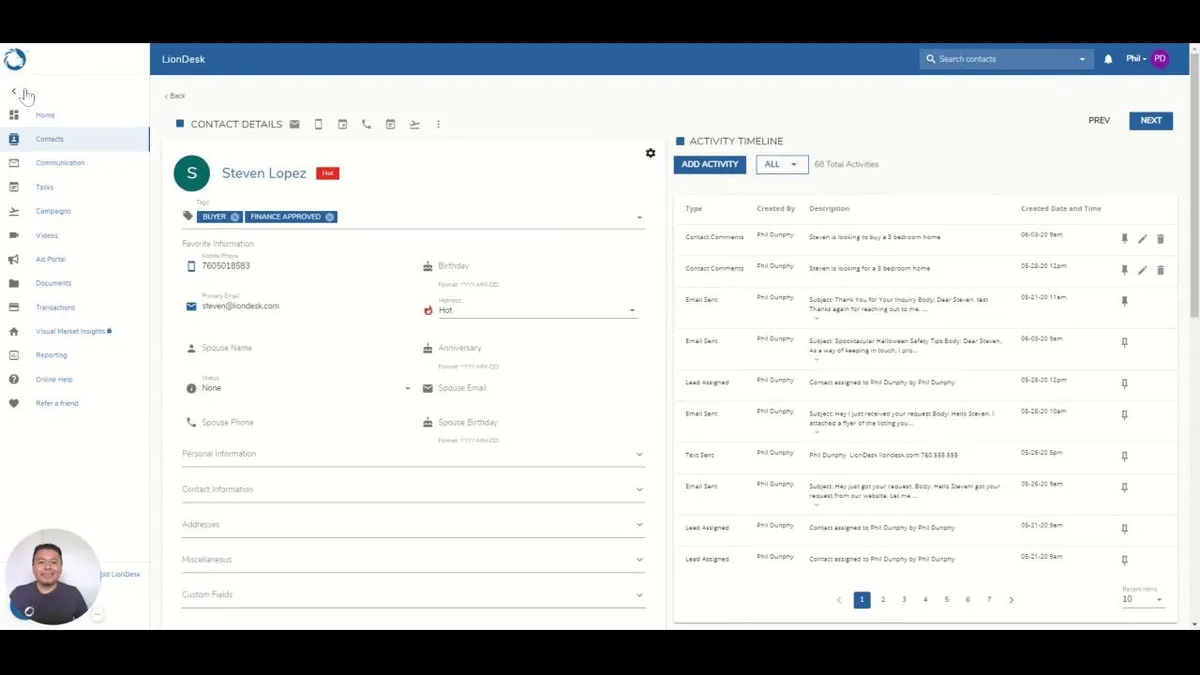Go to activity page 7

pos(989,600)
